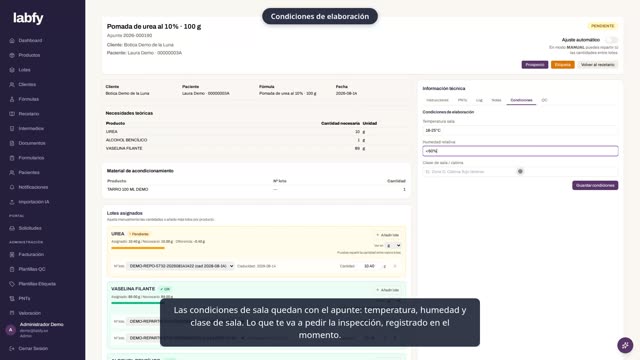Open Plantillas Etiqueta tag icon
The image size is (640, 360).
pos(12,284)
